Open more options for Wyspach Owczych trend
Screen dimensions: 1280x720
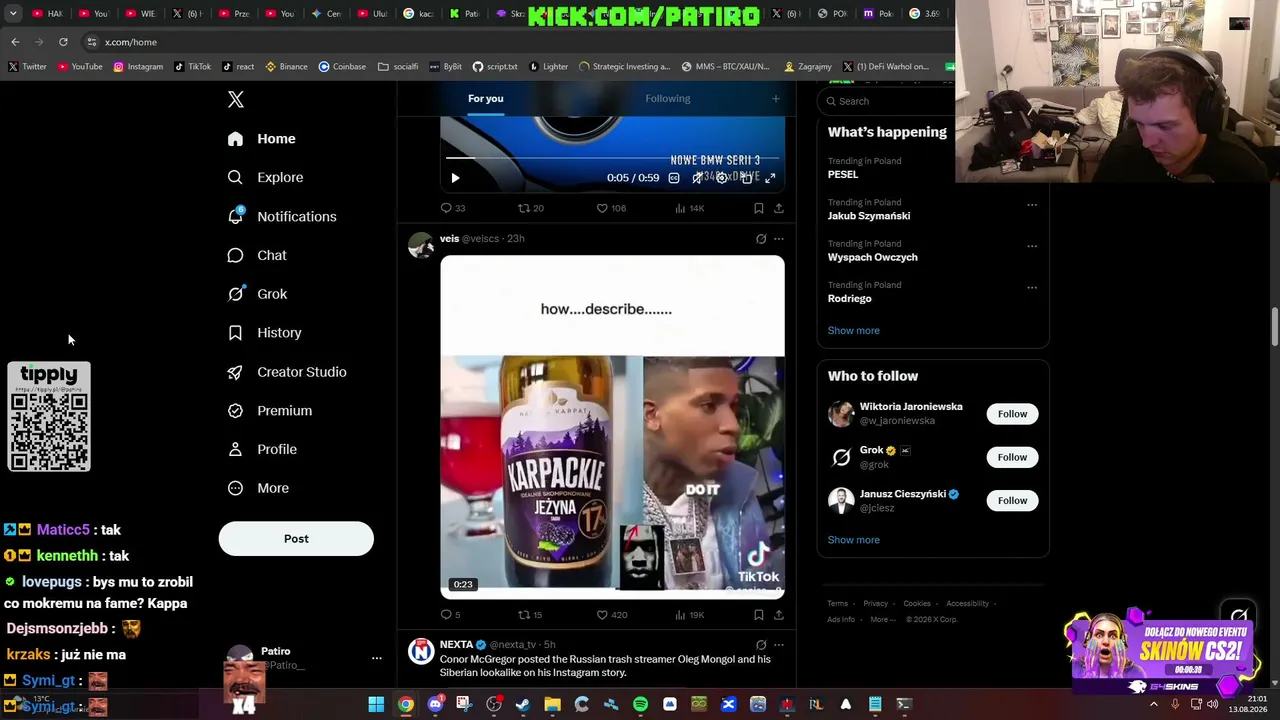coord(1032,246)
